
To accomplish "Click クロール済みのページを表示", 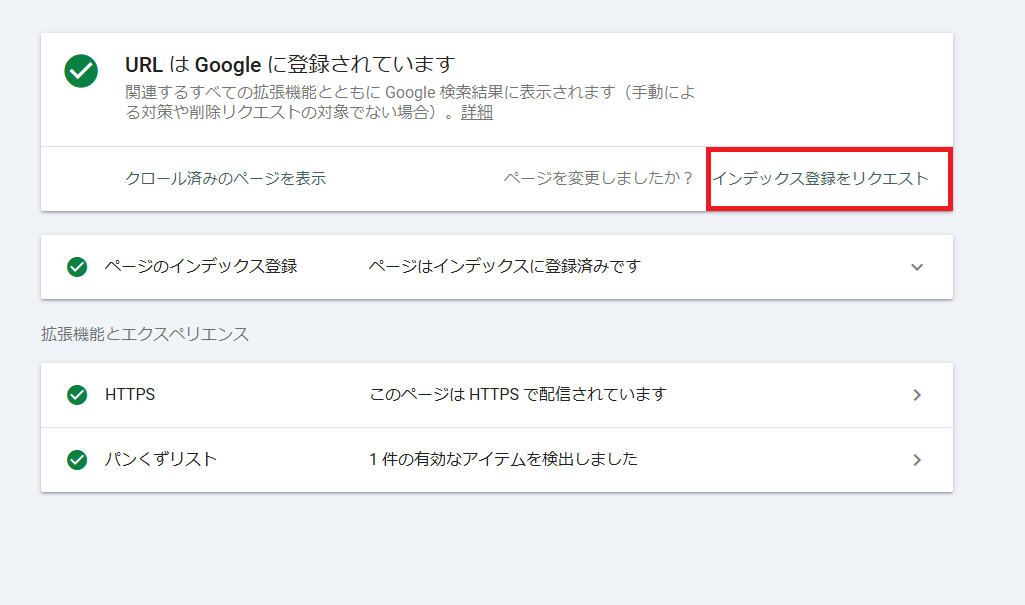I will tap(225, 178).
